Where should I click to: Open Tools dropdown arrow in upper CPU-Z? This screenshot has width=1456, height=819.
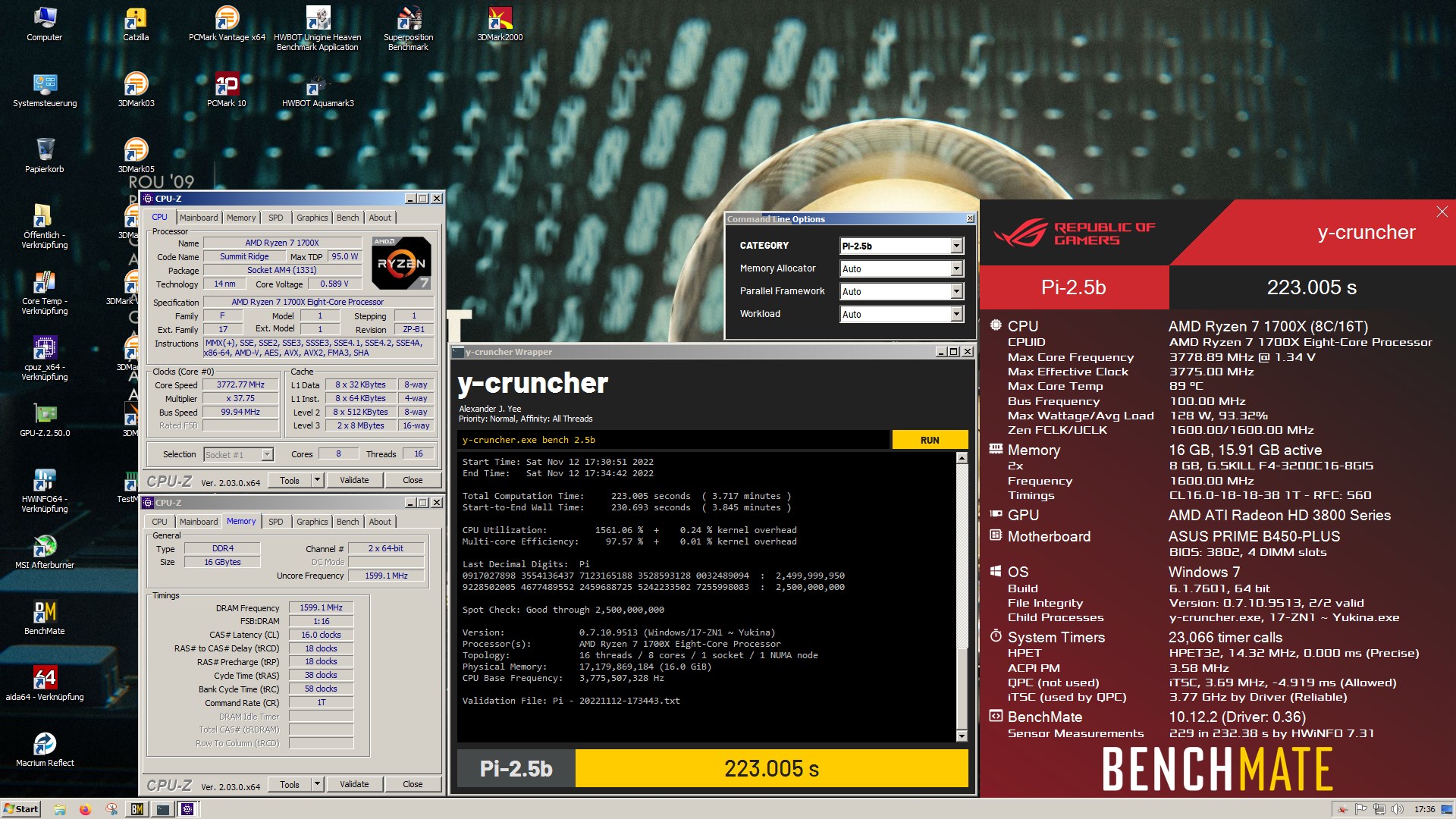pos(318,480)
